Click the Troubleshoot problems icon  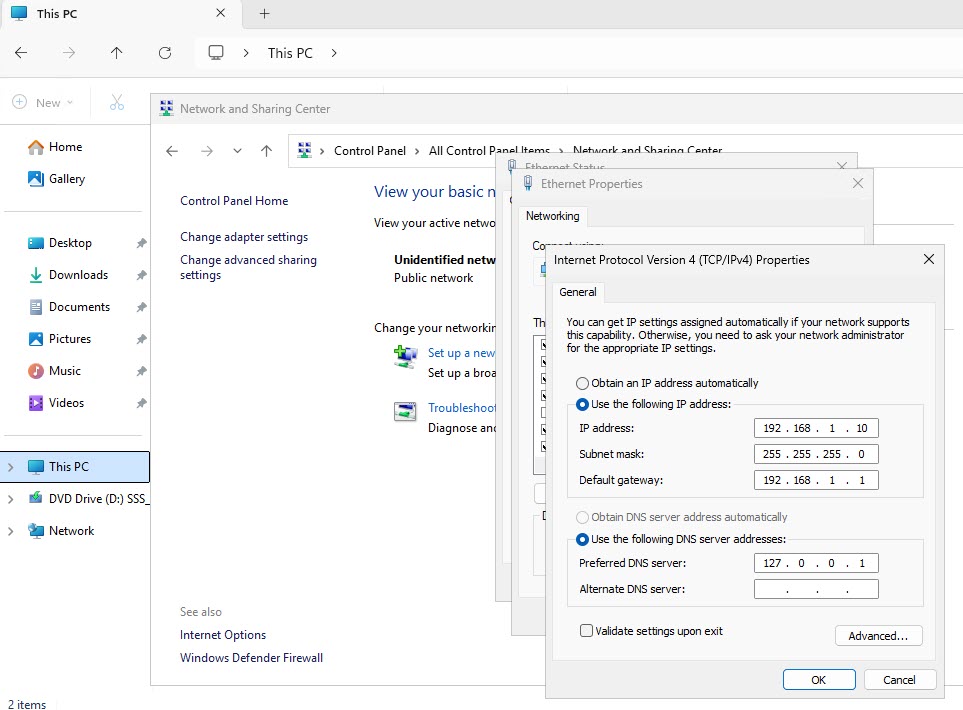click(x=405, y=412)
